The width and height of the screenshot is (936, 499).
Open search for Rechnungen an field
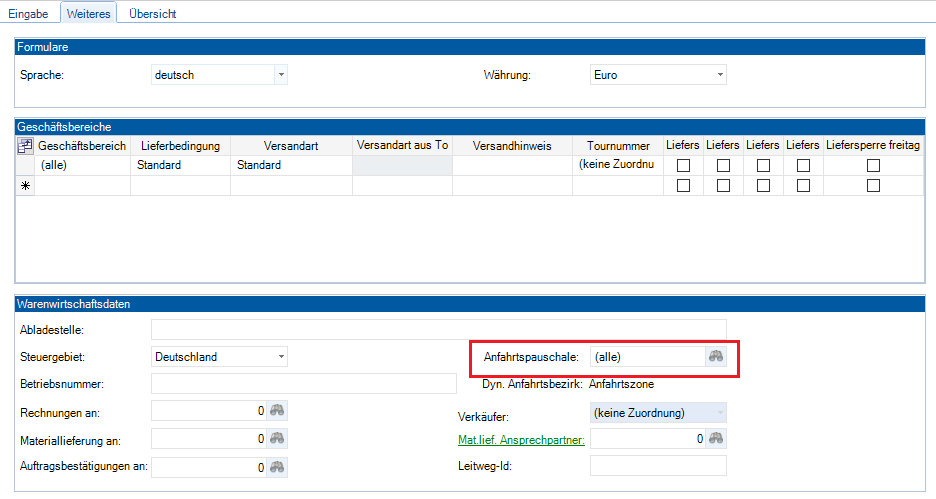click(277, 410)
